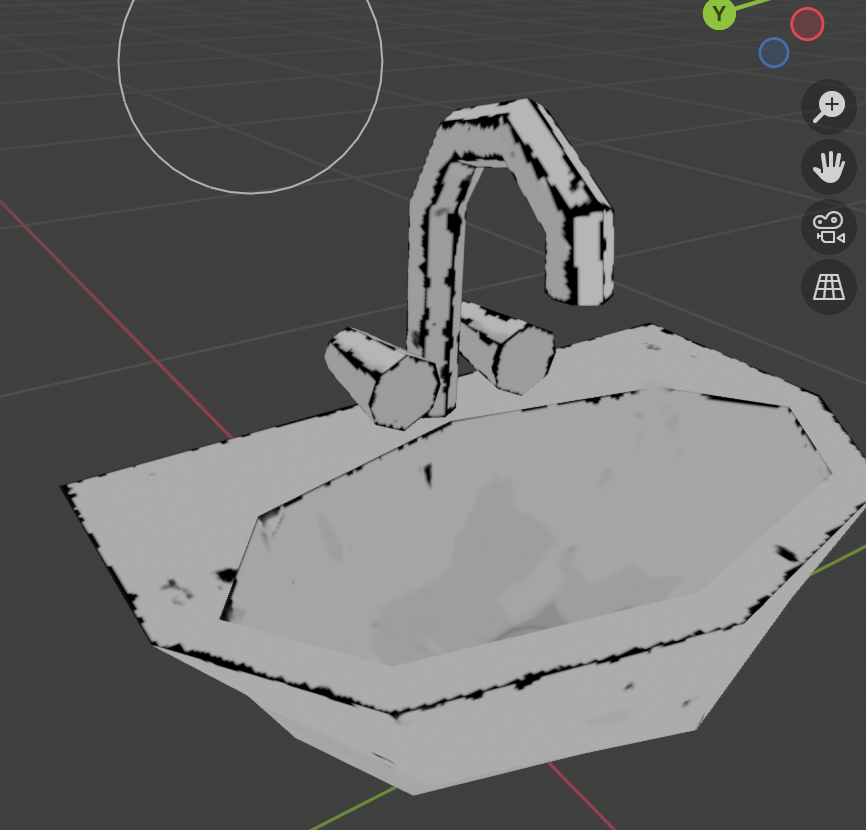Click the zoom magnifier viewport button
The height and width of the screenshot is (830, 866).
point(829,107)
